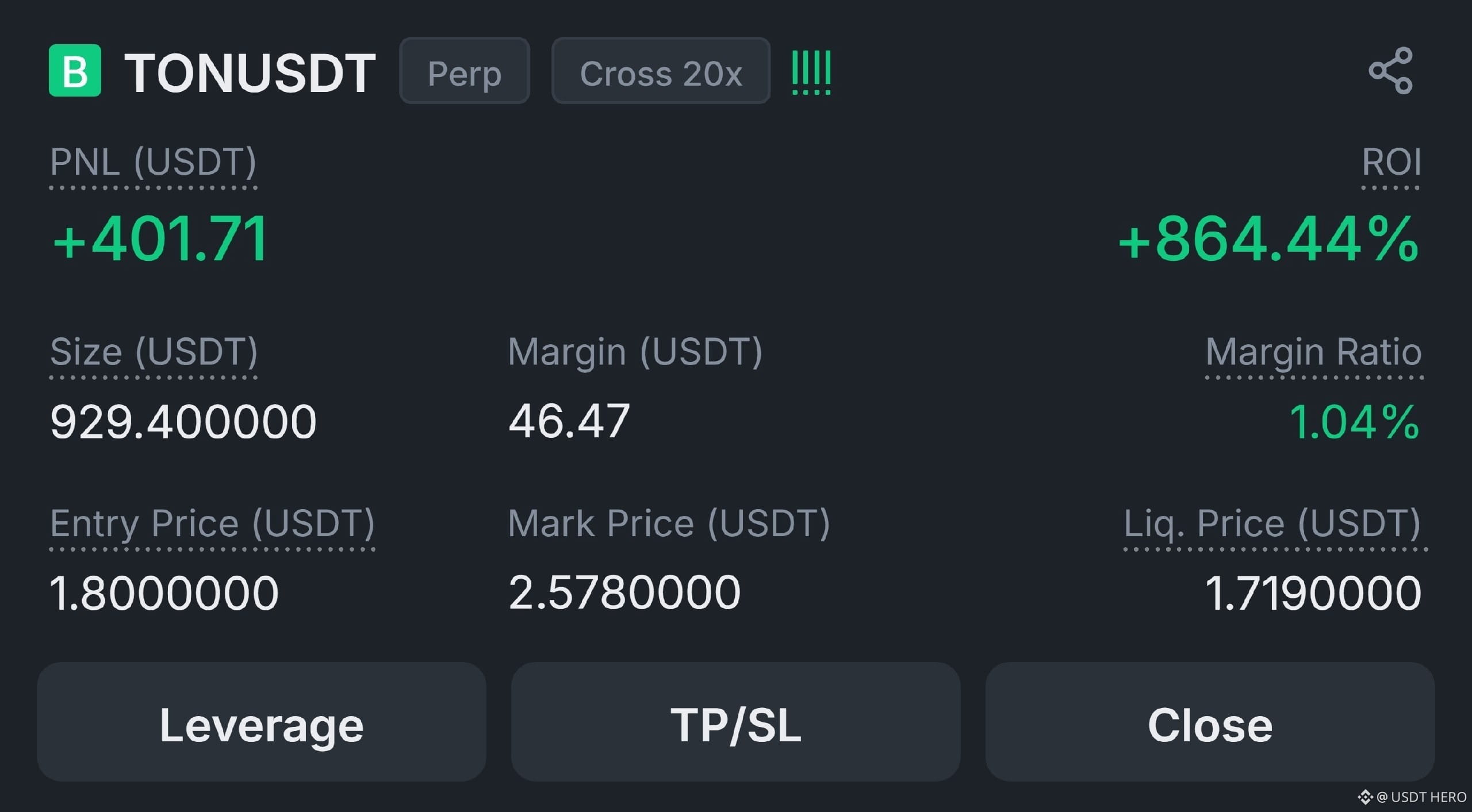This screenshot has width=1472, height=812.
Task: Click the +401.71 PNL value
Action: pos(160,238)
